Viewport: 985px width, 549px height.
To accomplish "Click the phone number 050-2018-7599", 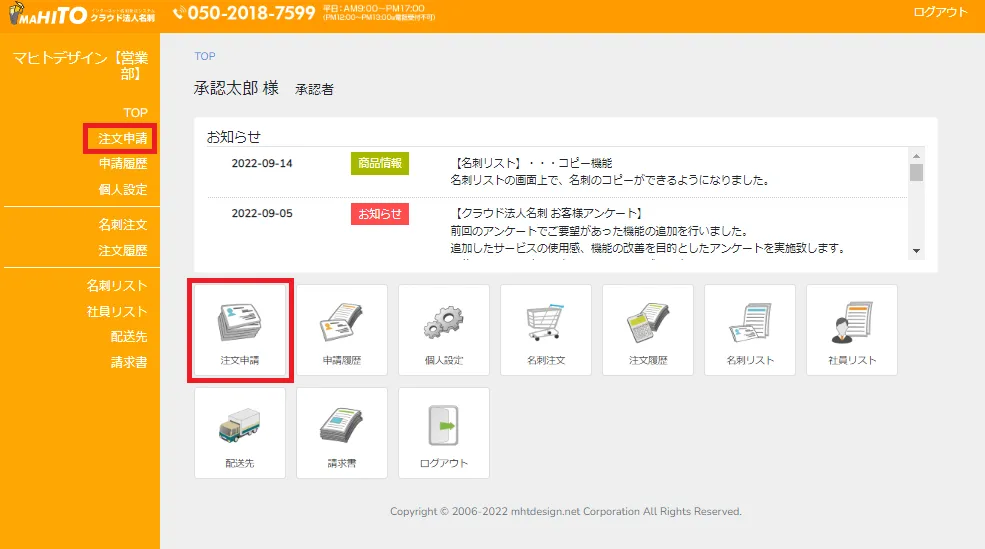I will pos(251,13).
